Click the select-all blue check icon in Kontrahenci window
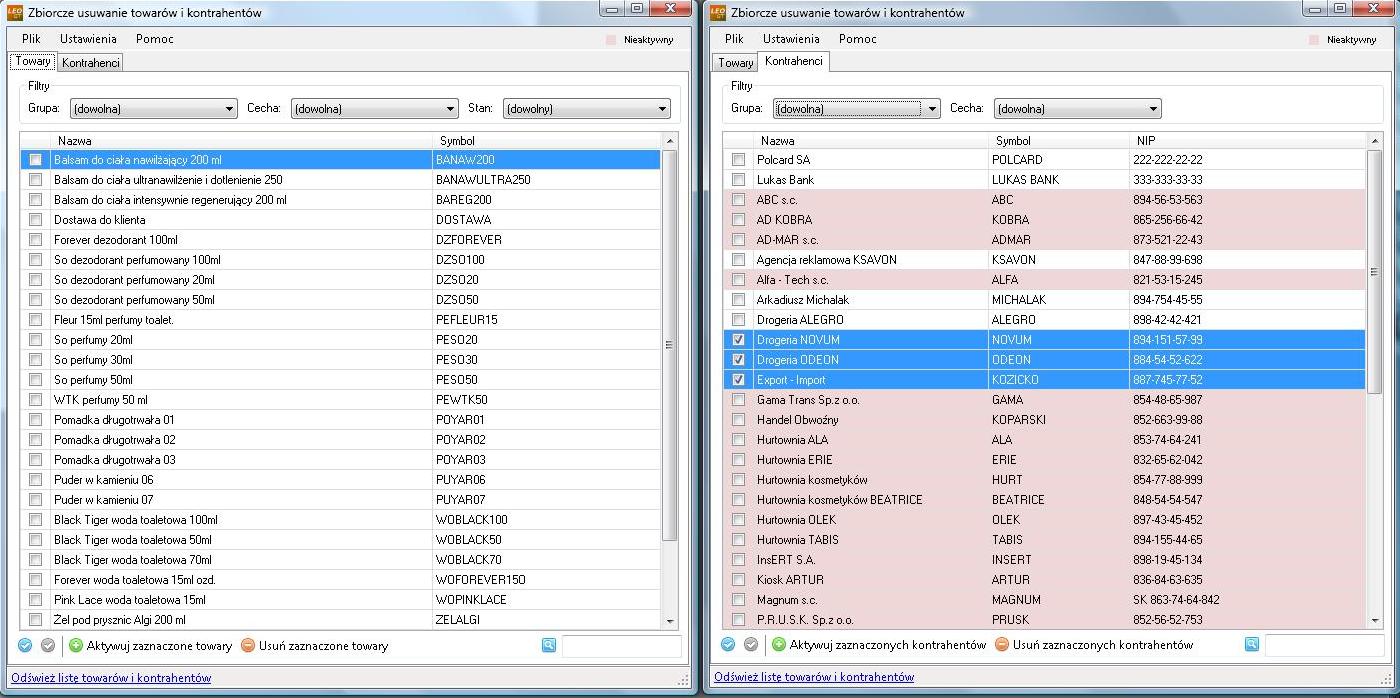Image resolution: width=1400 pixels, height=698 pixels. click(x=728, y=646)
